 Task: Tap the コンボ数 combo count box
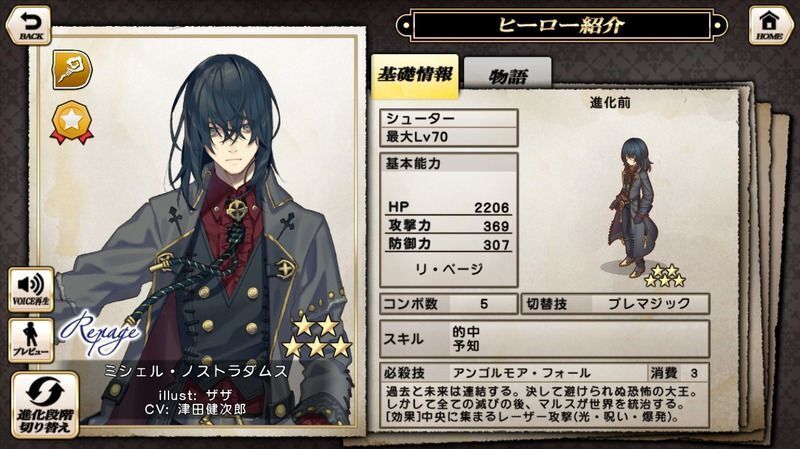(x=448, y=304)
